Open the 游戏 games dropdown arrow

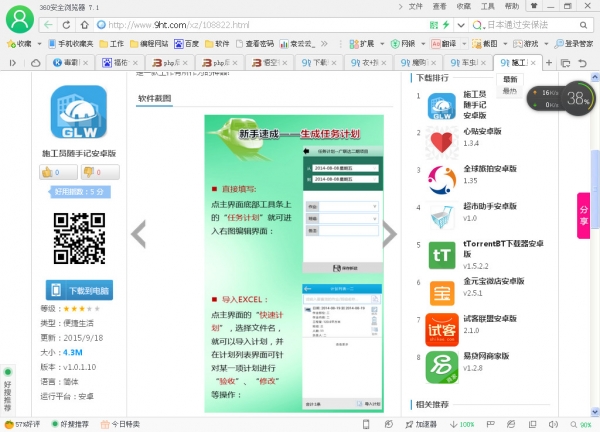[x=546, y=44]
